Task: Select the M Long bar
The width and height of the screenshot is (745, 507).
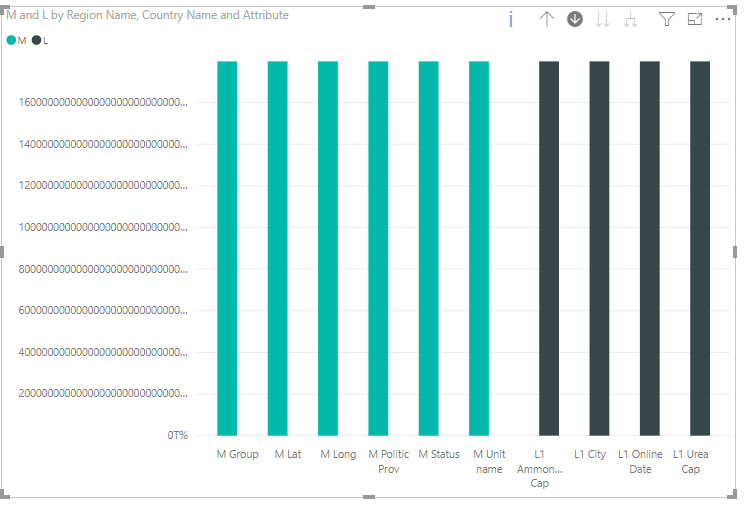Action: click(x=328, y=248)
